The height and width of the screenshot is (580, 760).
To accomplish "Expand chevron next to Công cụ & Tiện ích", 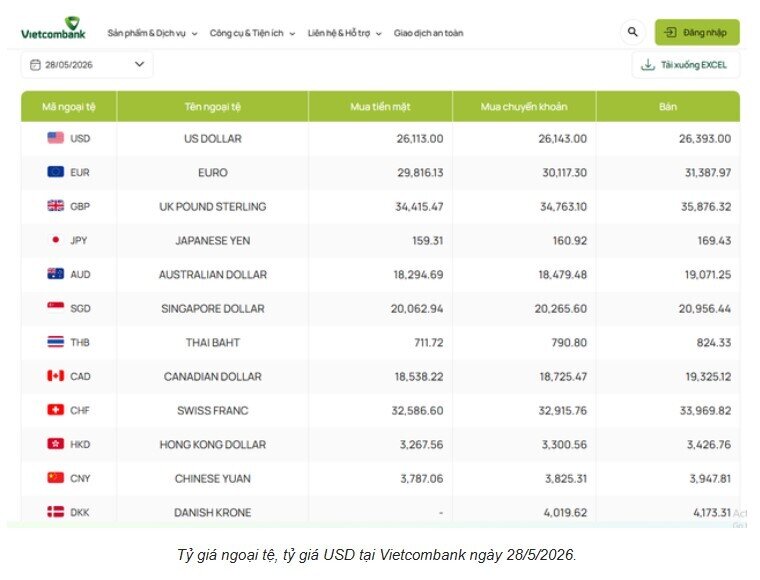I will click(292, 34).
